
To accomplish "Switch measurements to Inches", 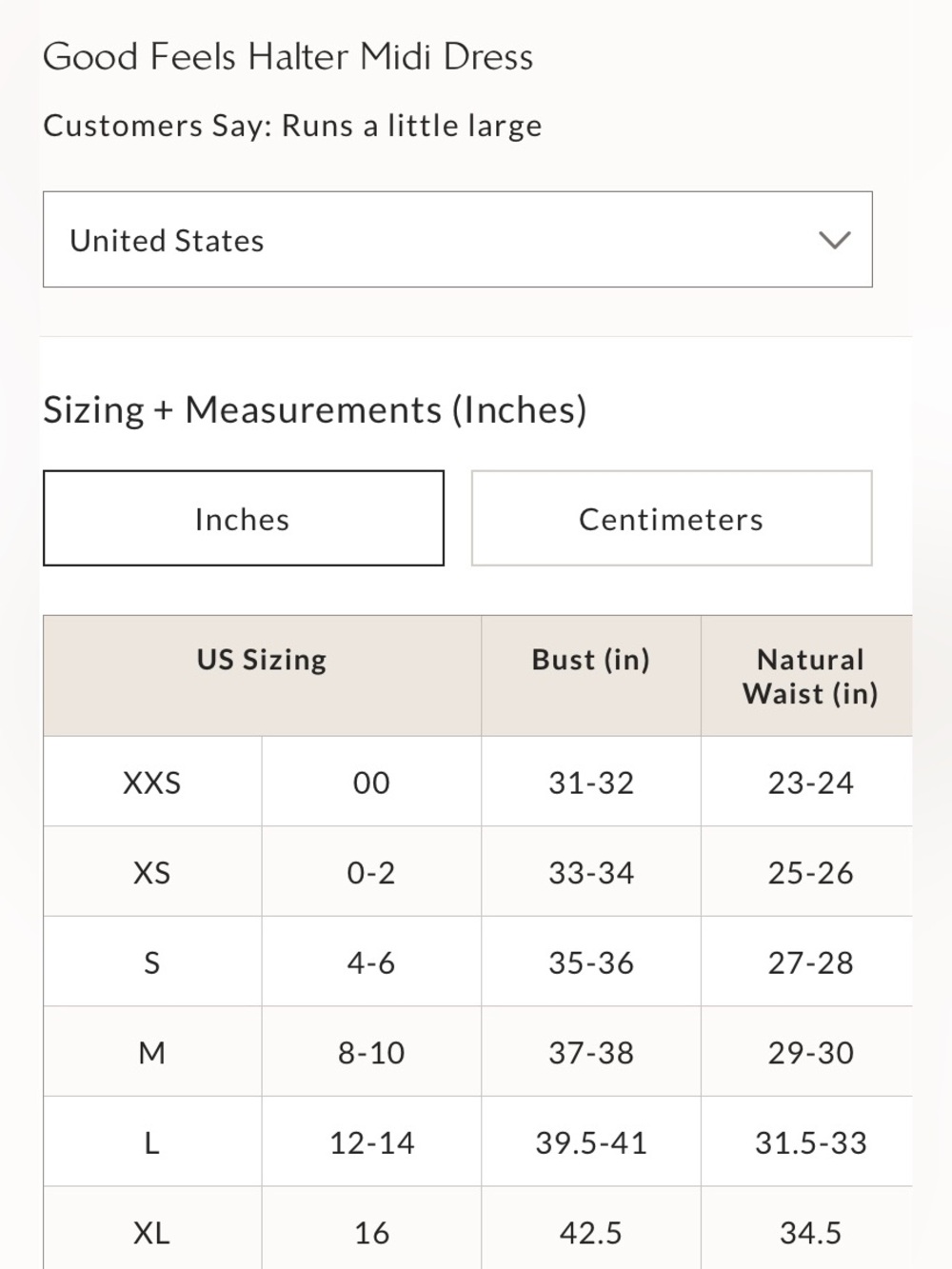I will 243,518.
